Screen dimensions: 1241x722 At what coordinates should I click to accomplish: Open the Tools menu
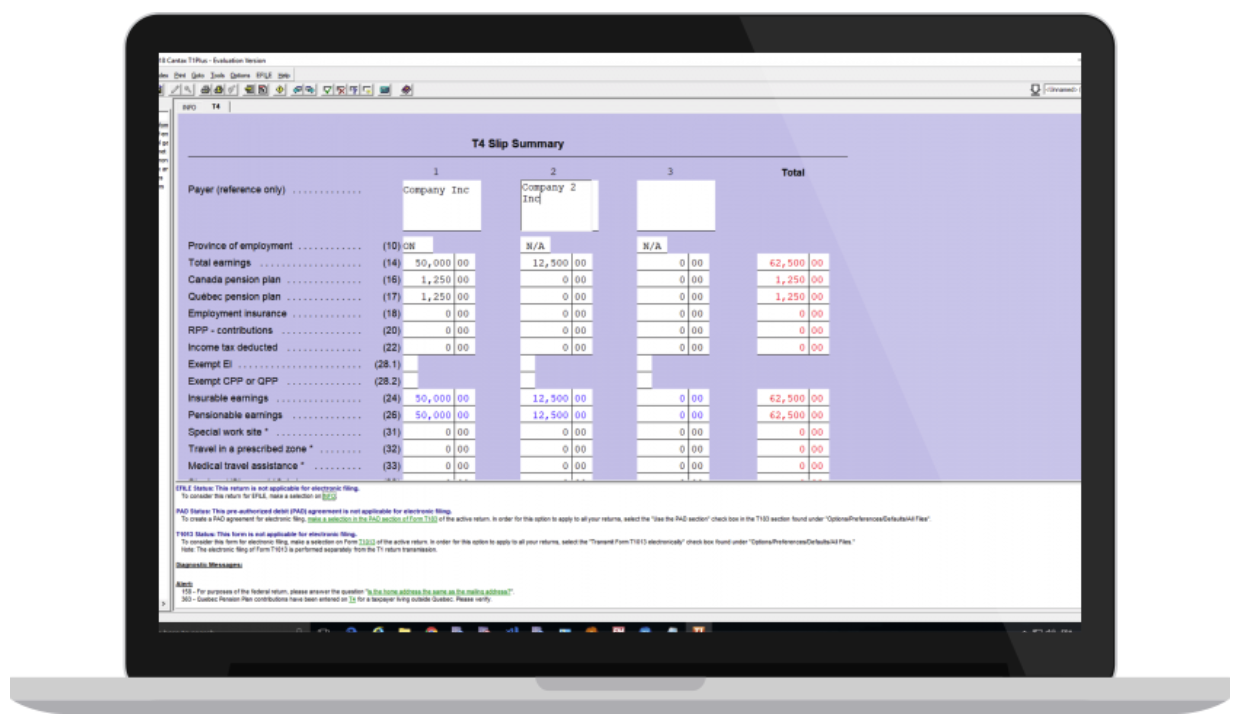(218, 75)
